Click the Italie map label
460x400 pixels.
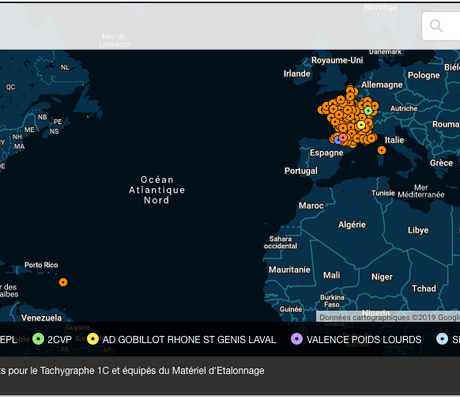pos(394,140)
